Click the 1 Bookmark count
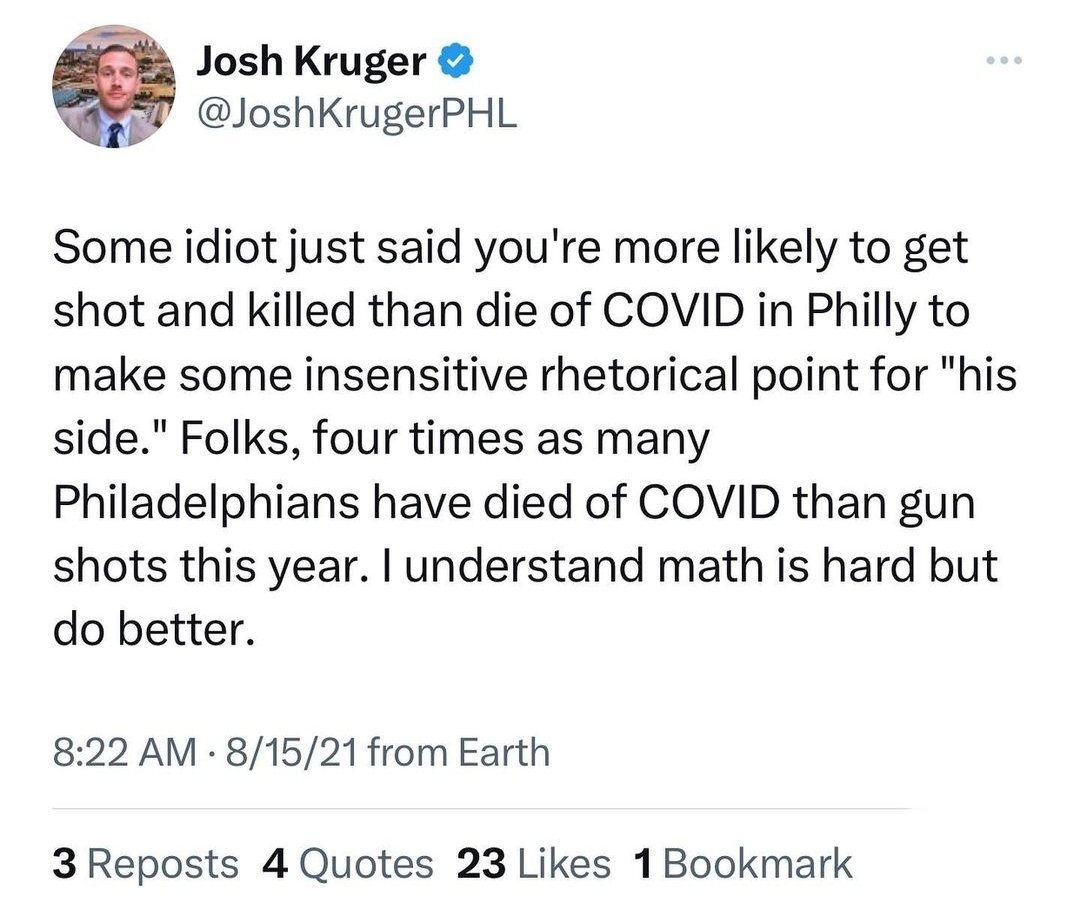The image size is (1080, 907). (x=743, y=863)
